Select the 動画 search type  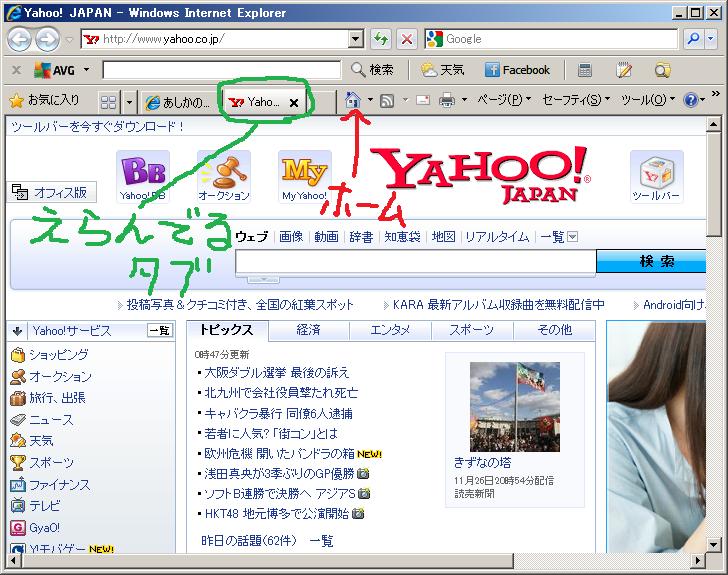tap(326, 237)
